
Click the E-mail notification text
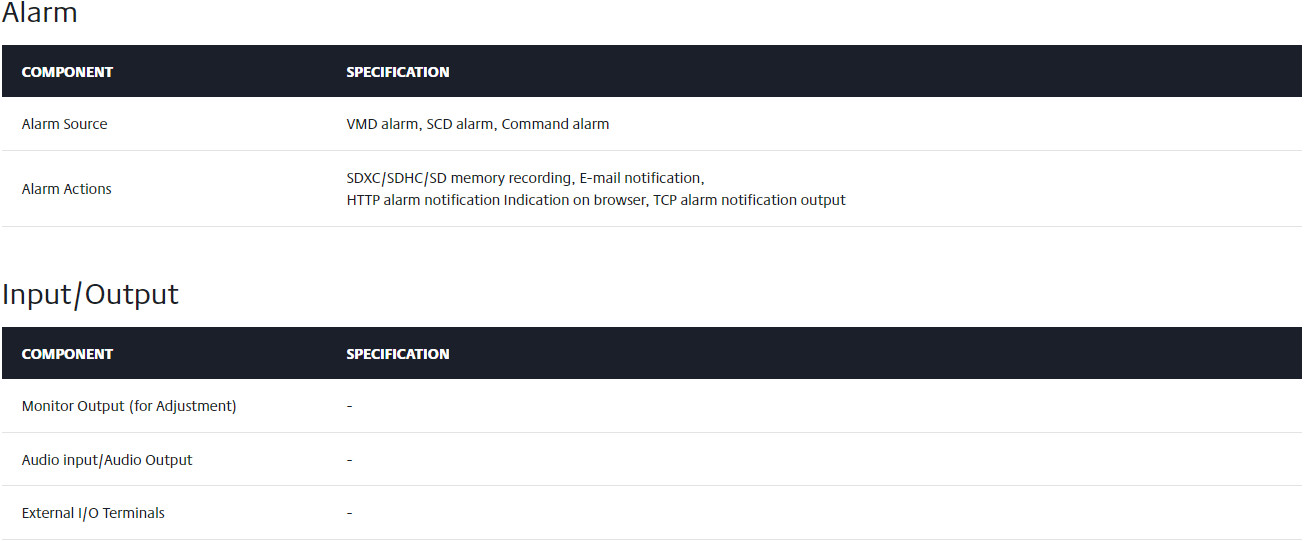point(642,178)
